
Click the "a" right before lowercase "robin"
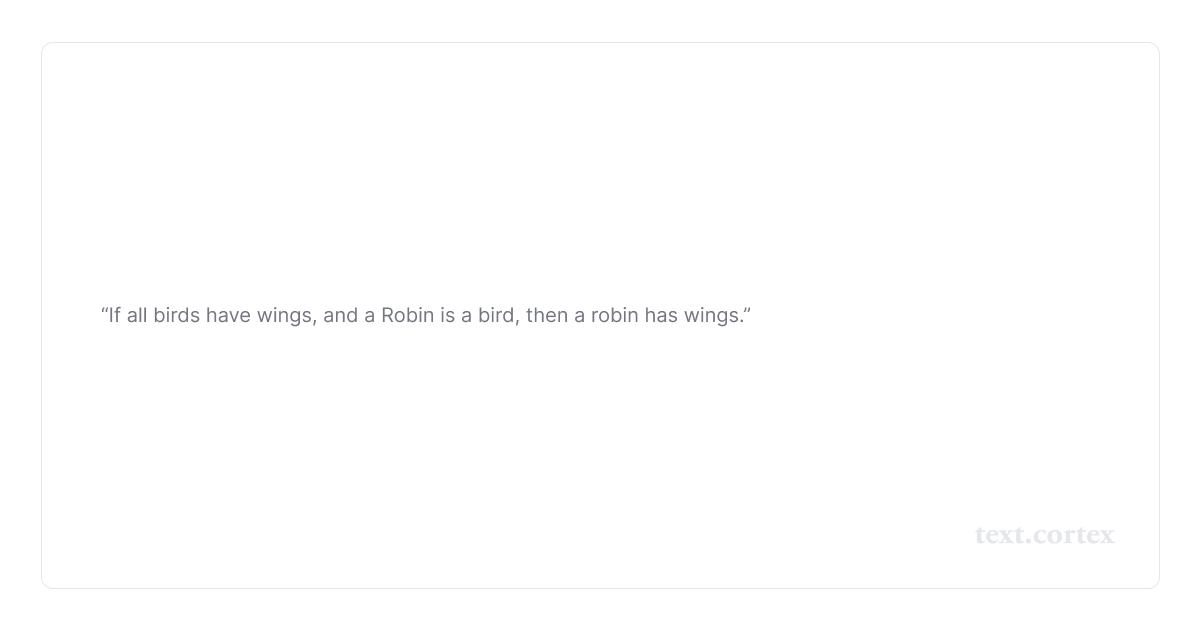(579, 315)
